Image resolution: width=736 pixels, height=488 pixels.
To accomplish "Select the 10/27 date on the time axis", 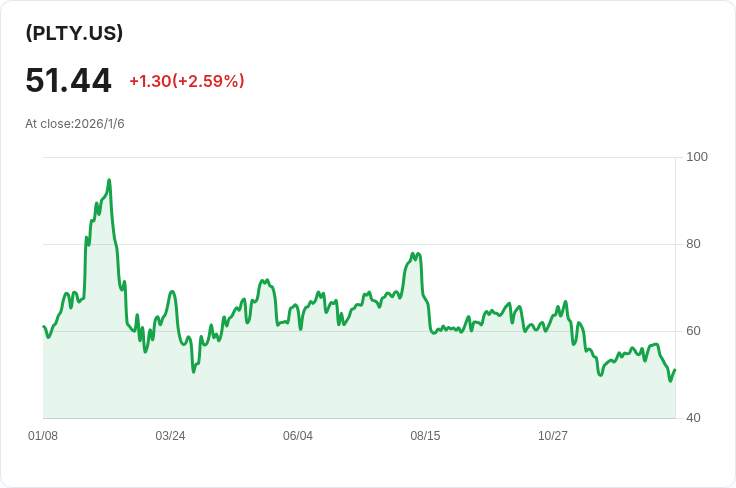I will tap(553, 436).
